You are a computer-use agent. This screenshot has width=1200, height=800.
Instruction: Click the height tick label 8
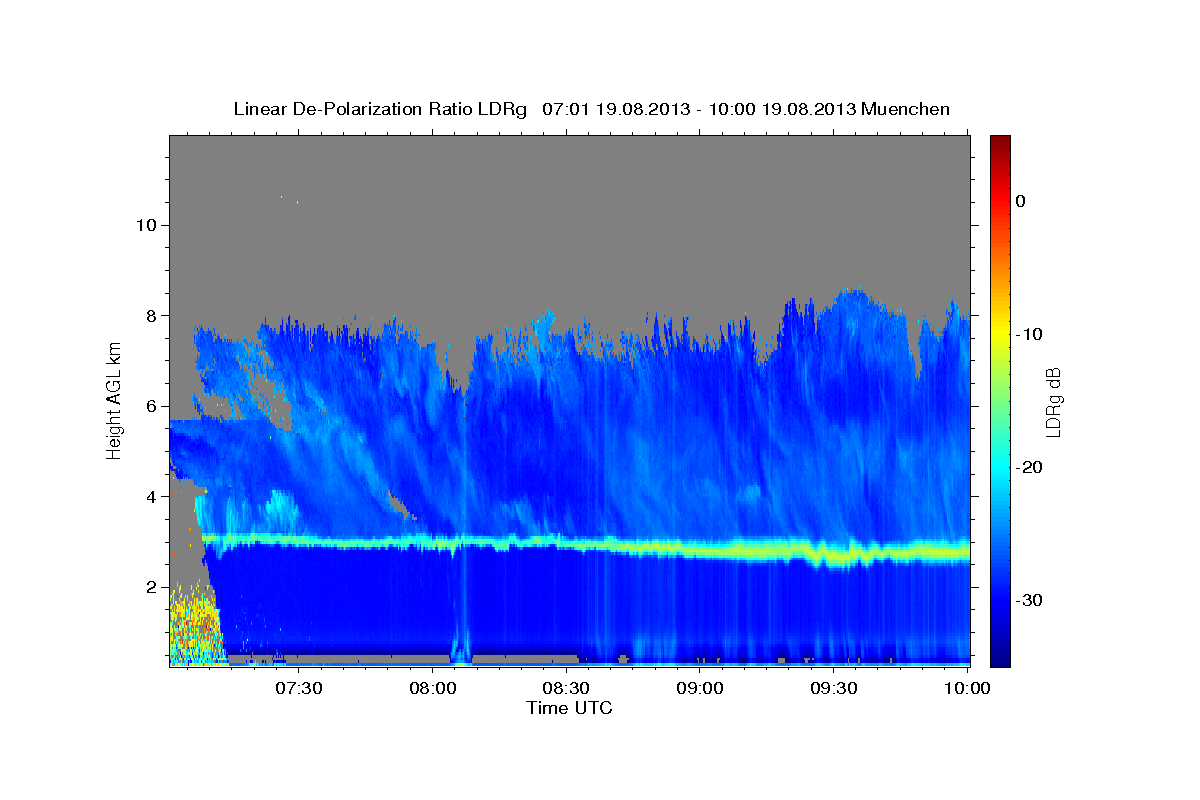(152, 316)
